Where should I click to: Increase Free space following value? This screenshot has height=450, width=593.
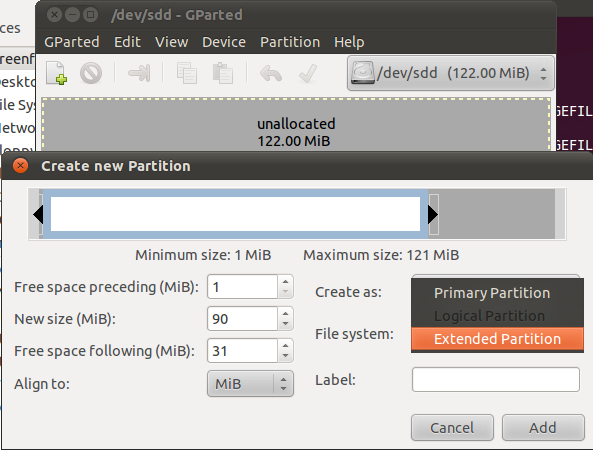pos(286,345)
